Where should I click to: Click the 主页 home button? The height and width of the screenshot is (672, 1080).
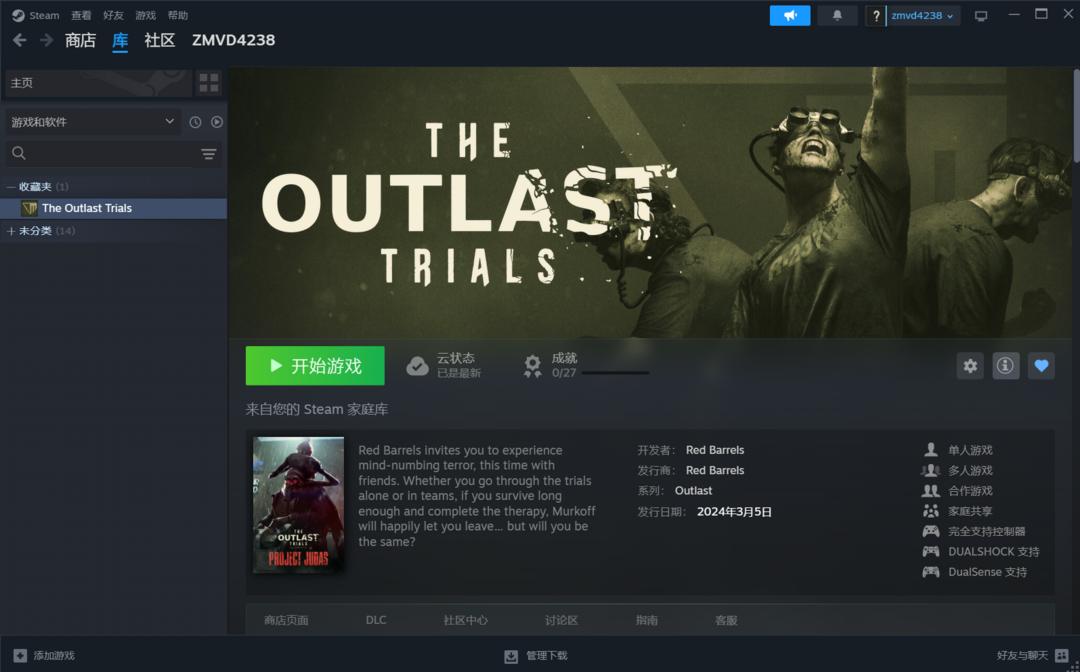[98, 83]
